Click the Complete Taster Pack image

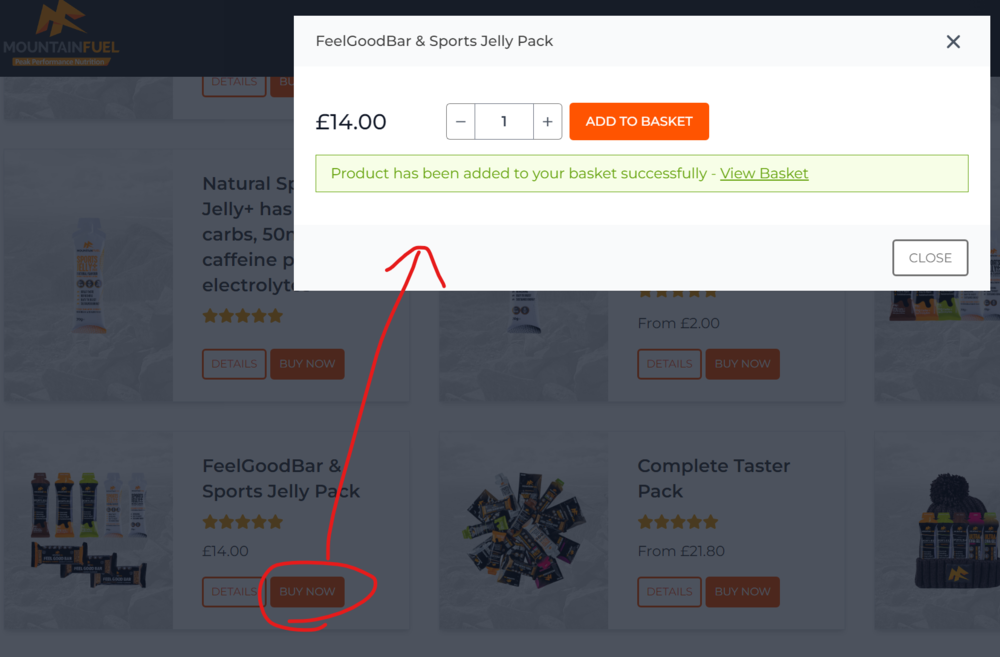(x=523, y=530)
